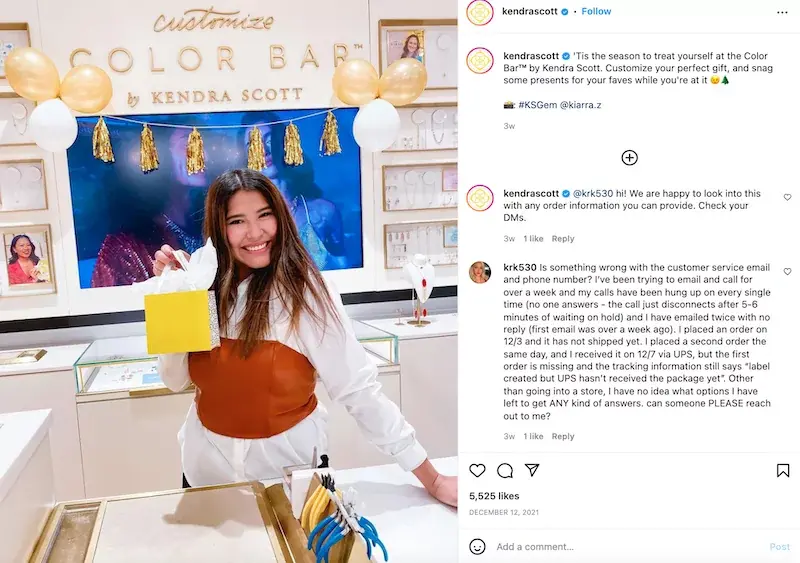Image resolution: width=800 pixels, height=563 pixels.
Task: Submit the comment with Post
Action: pos(779,547)
